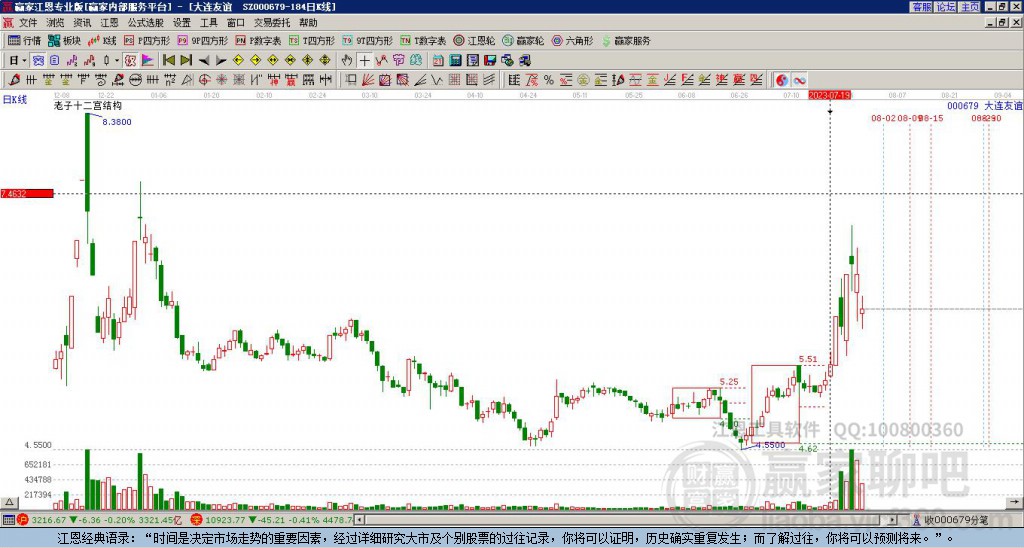This screenshot has width=1024, height=548.
Task: Switch to the K线 chart view
Action: coord(102,40)
